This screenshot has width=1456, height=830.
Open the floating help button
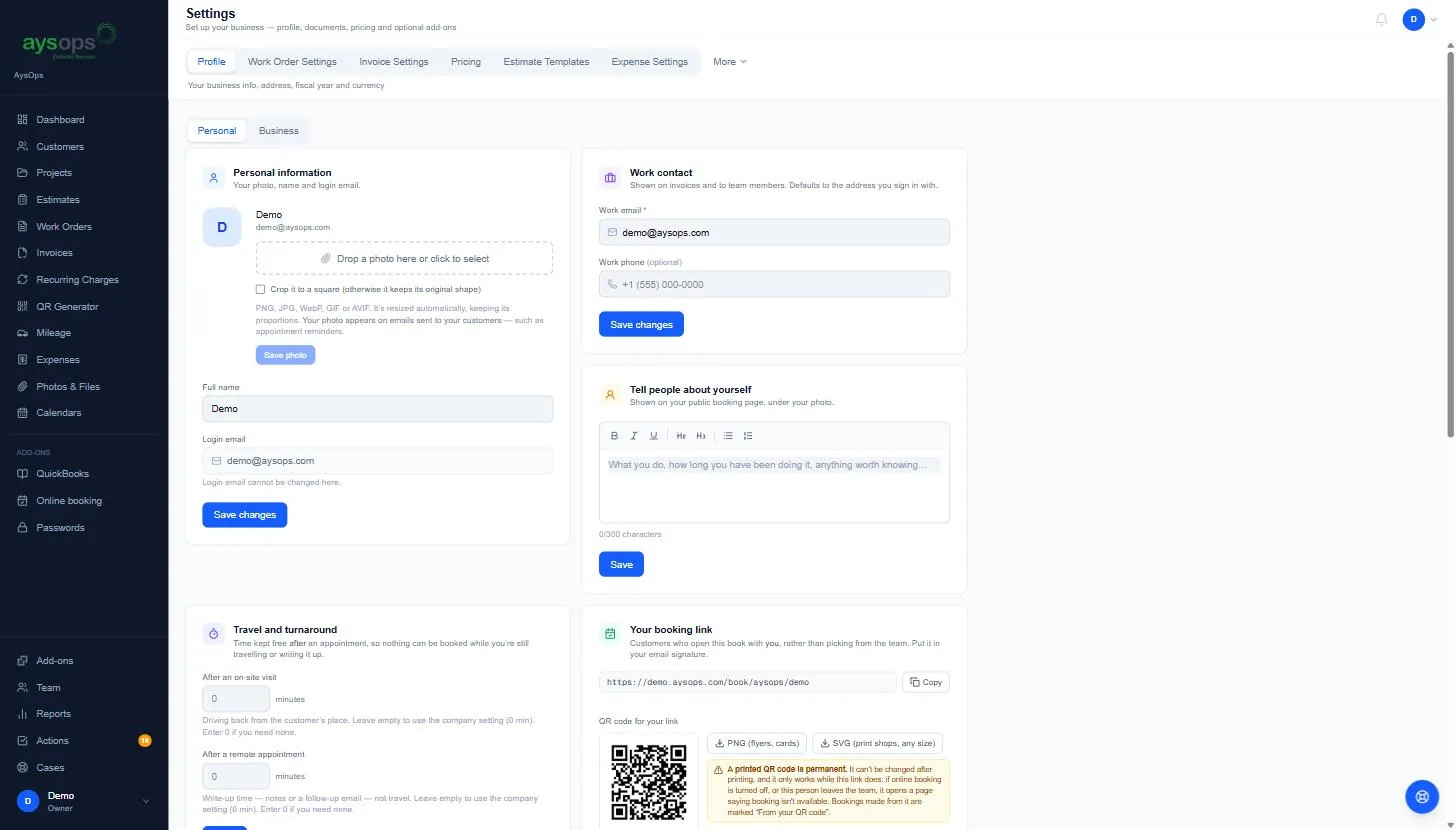click(x=1421, y=797)
